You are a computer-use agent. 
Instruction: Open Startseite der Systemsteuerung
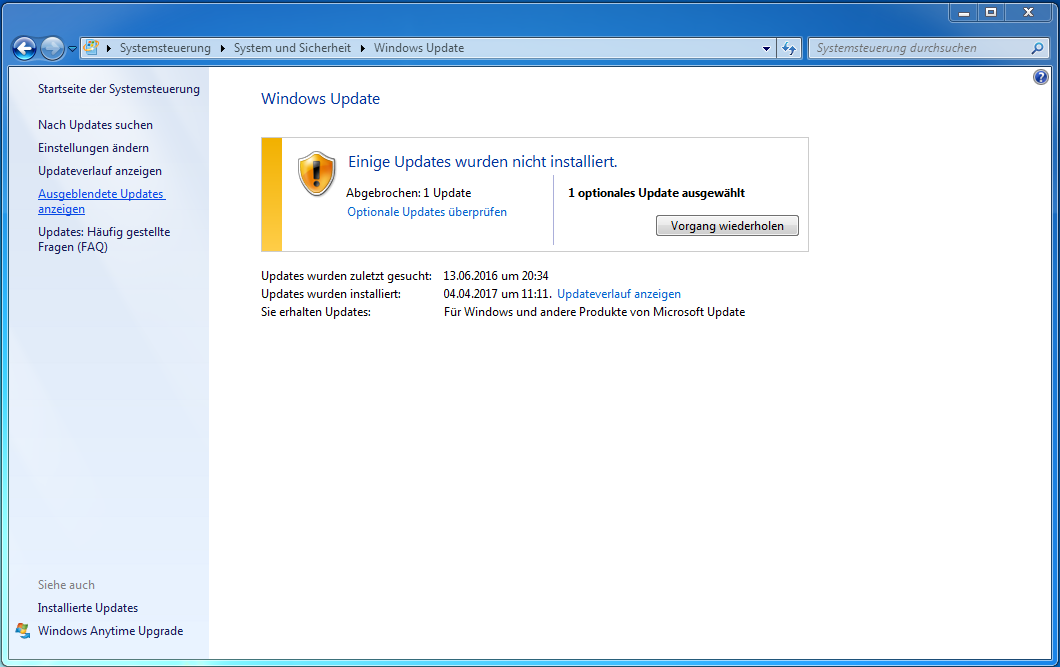tap(119, 89)
